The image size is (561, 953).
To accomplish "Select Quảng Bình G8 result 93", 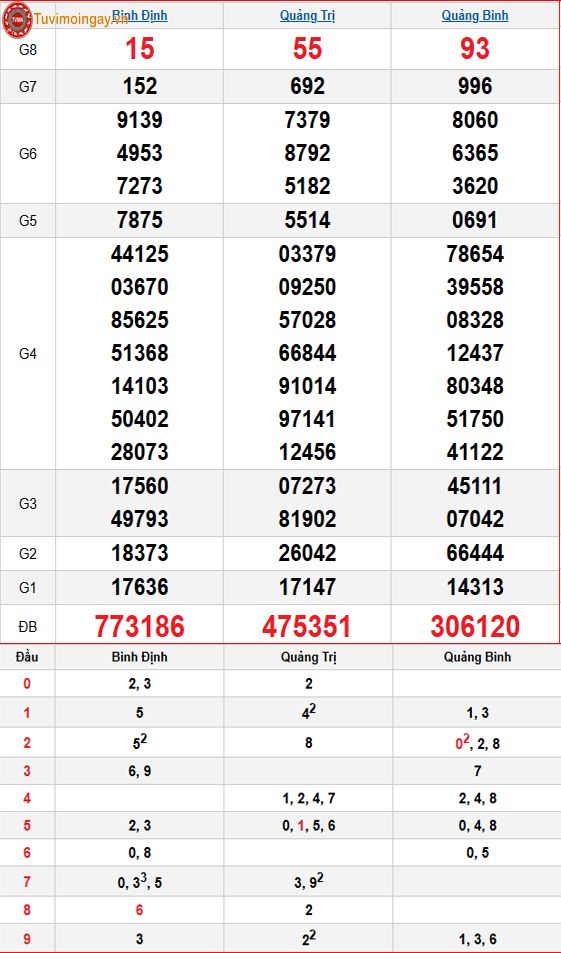I will click(x=475, y=49).
